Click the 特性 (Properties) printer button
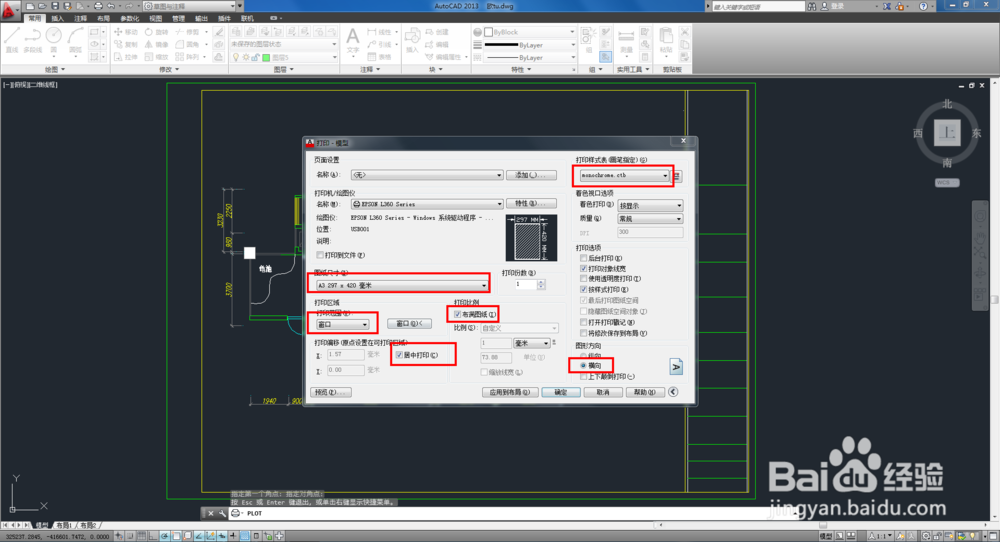The image size is (1000, 542). pos(531,203)
